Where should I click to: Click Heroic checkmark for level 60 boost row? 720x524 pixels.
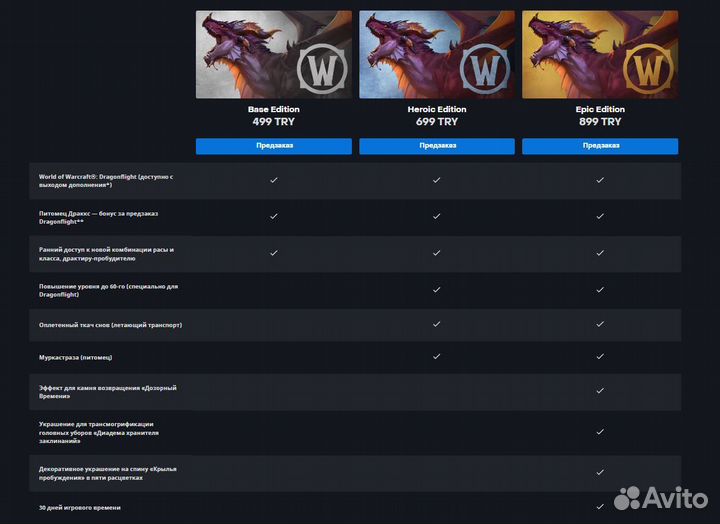[437, 289]
